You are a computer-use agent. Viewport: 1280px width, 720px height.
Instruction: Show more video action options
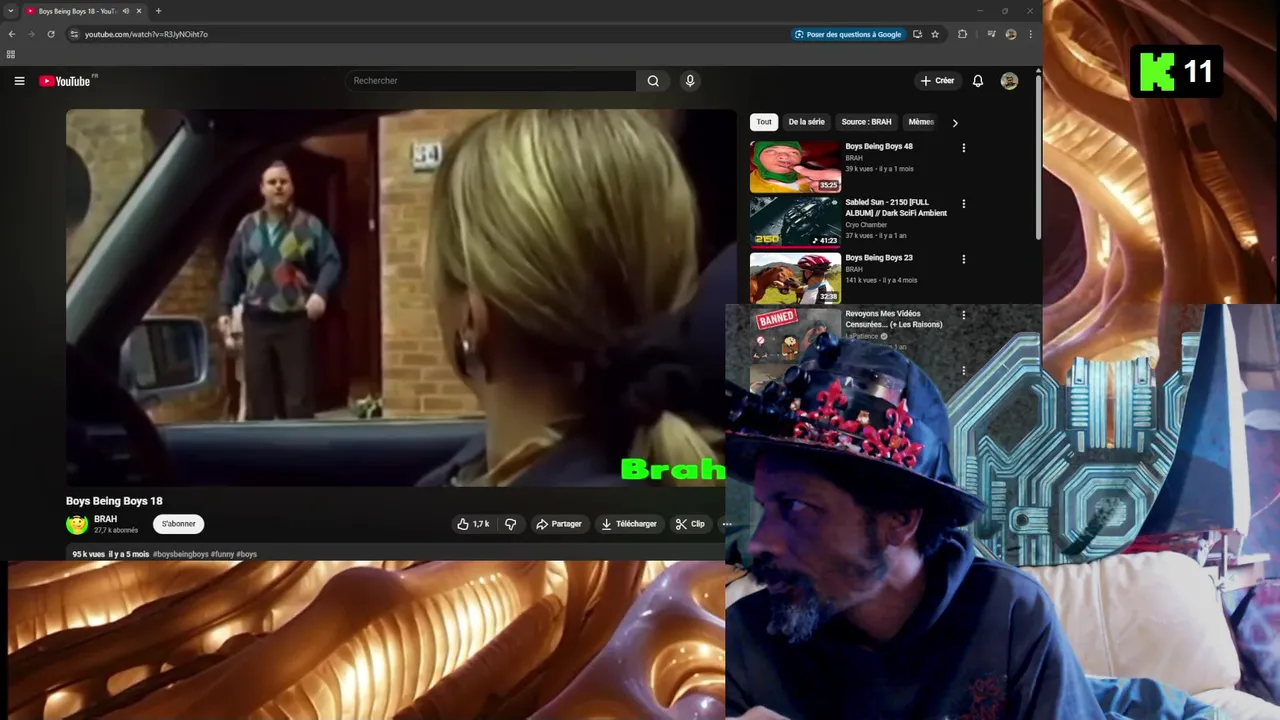pos(727,524)
